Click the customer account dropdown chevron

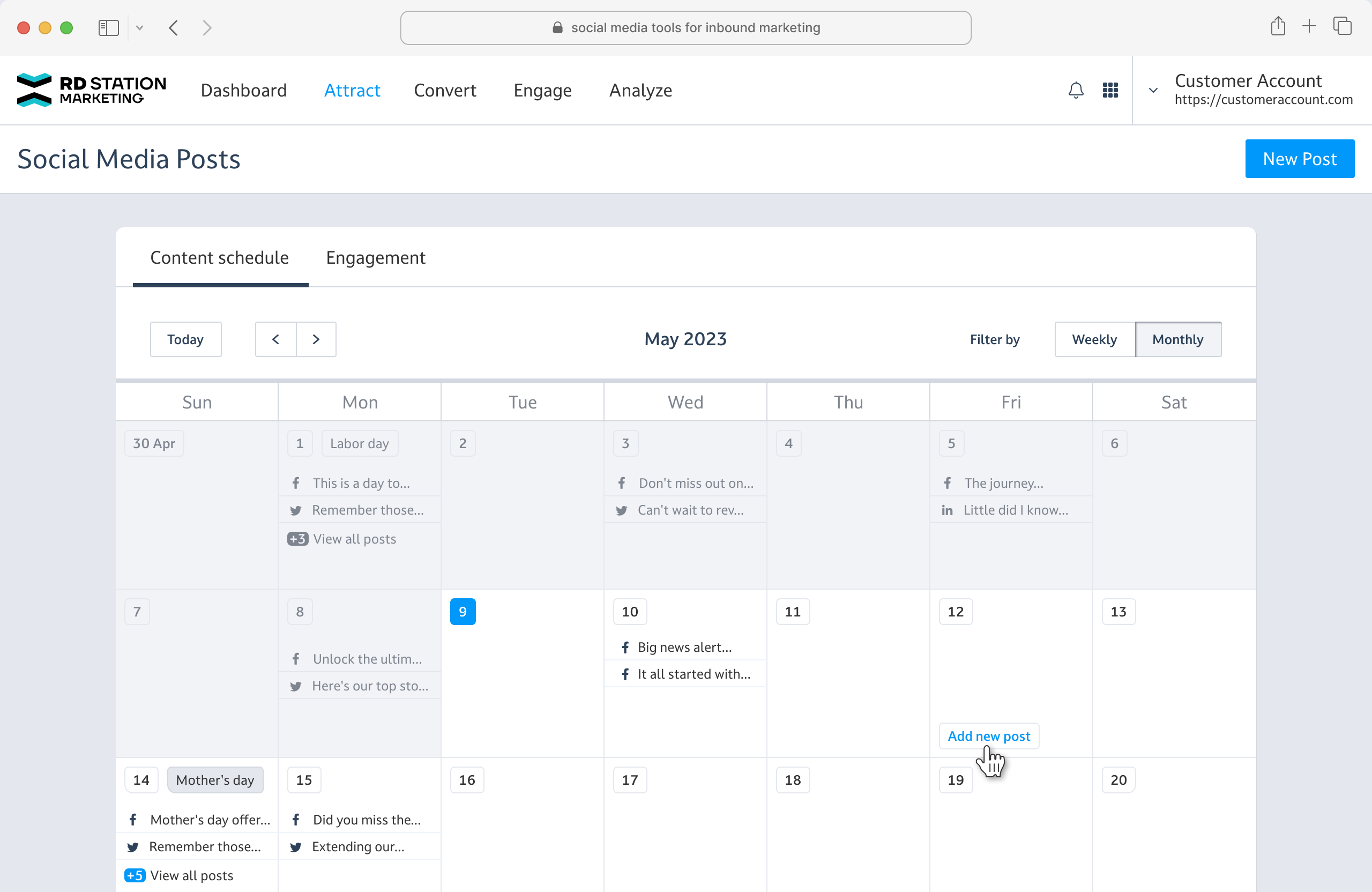pos(1153,90)
